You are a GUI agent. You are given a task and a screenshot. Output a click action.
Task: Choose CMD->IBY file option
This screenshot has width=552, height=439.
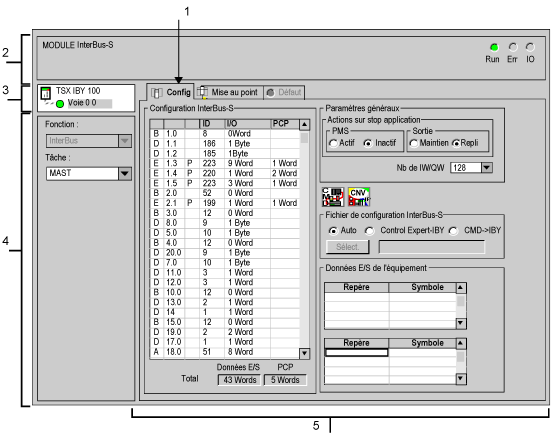(x=453, y=231)
